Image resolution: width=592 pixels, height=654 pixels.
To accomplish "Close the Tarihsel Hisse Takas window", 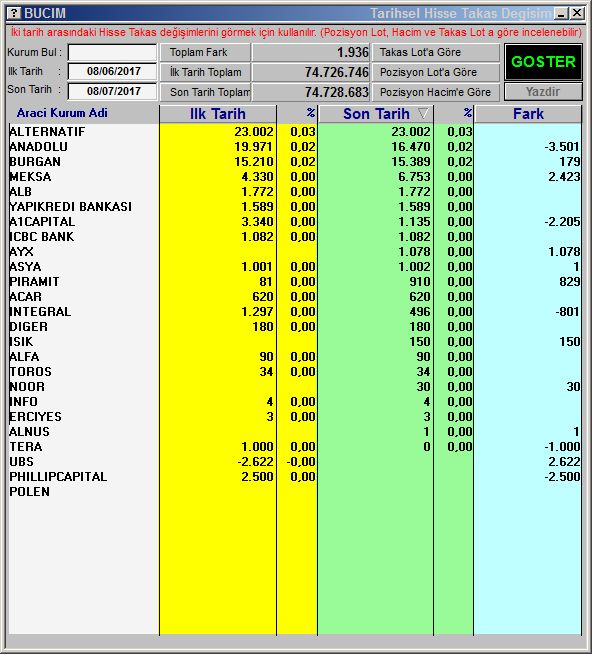I will [577, 13].
